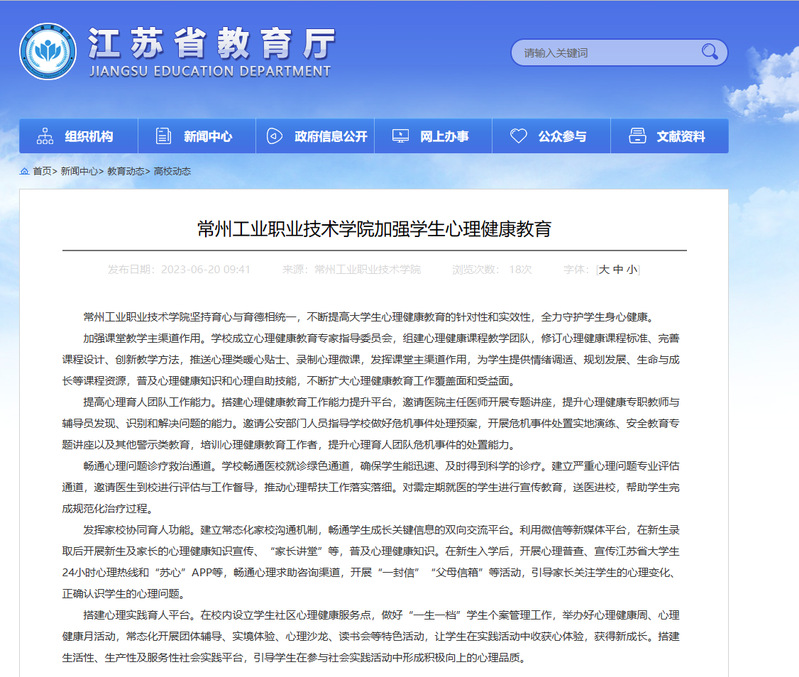Image resolution: width=799 pixels, height=677 pixels.
Task: Click the source name after 来源
Action: [367, 269]
